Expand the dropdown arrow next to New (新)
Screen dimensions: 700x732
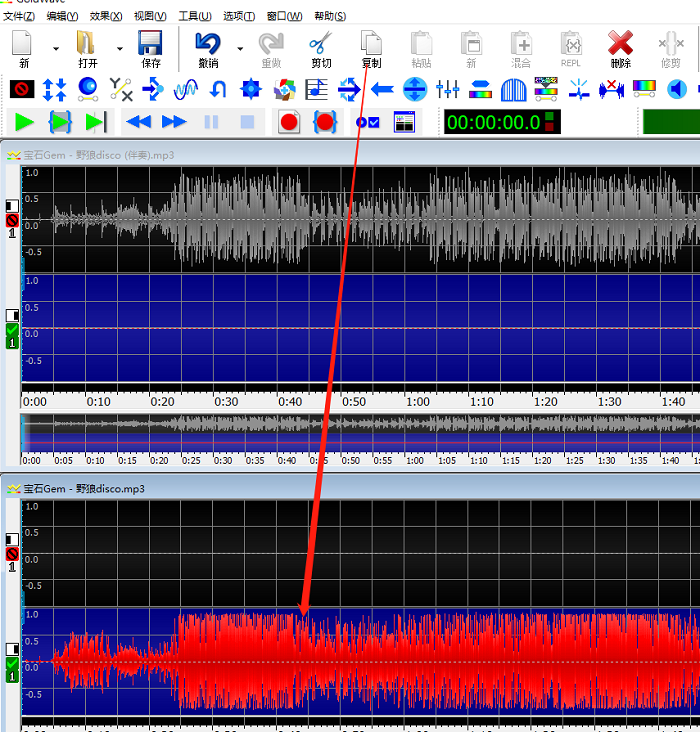(55, 48)
